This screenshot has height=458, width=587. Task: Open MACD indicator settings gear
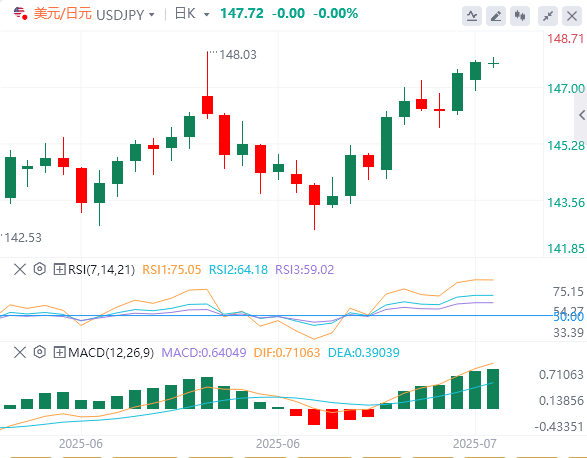point(39,352)
